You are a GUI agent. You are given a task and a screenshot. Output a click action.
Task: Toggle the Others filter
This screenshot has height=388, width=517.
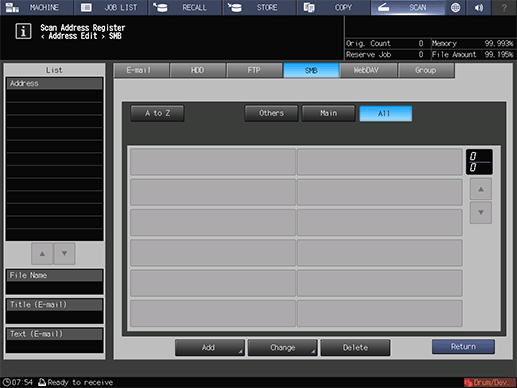tap(271, 113)
